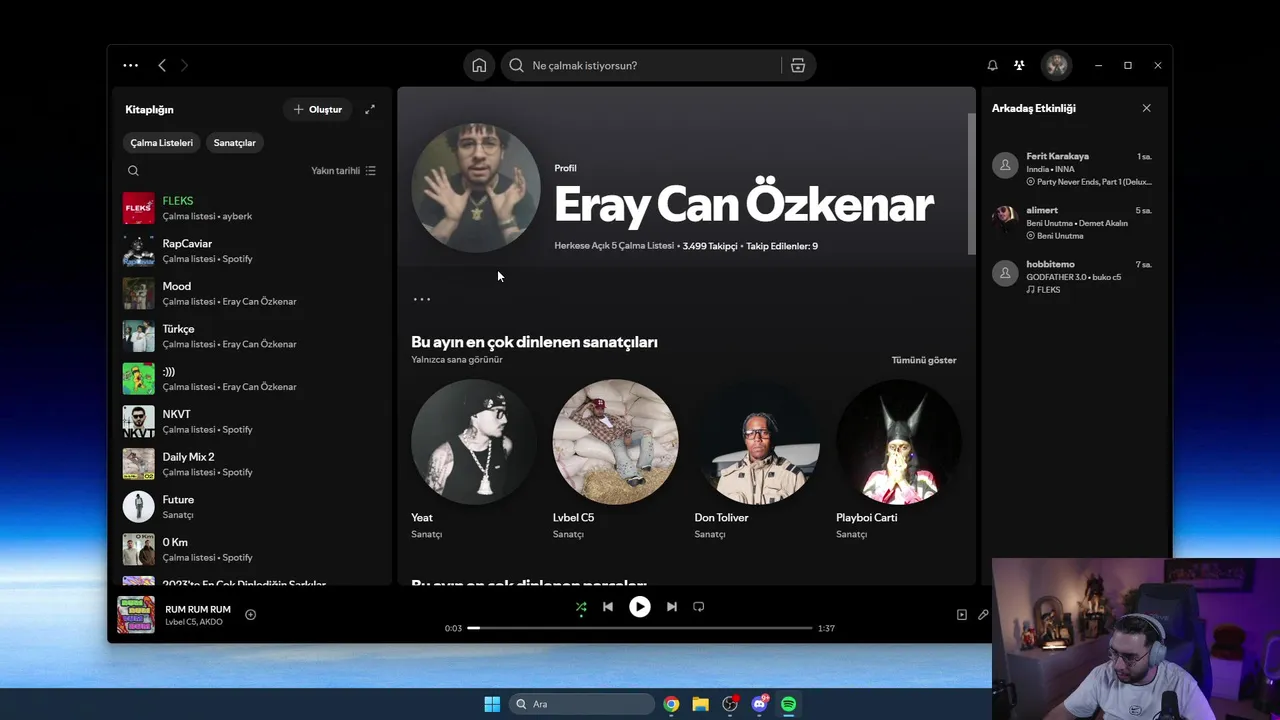Open Herkese Açık 5 Çalma Listesi link
The height and width of the screenshot is (720, 1280).
[614, 246]
